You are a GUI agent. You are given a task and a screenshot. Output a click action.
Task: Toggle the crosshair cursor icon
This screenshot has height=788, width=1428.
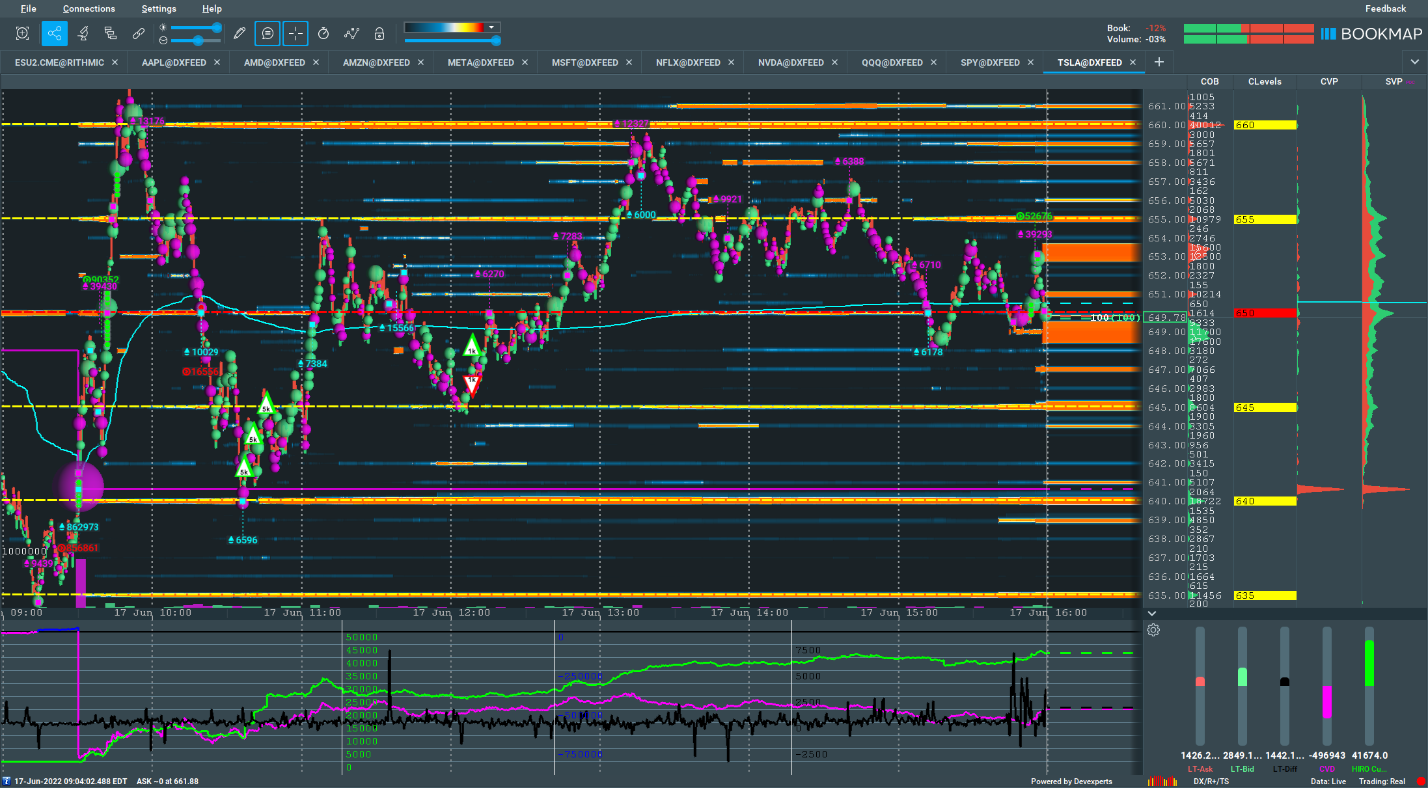(x=296, y=33)
